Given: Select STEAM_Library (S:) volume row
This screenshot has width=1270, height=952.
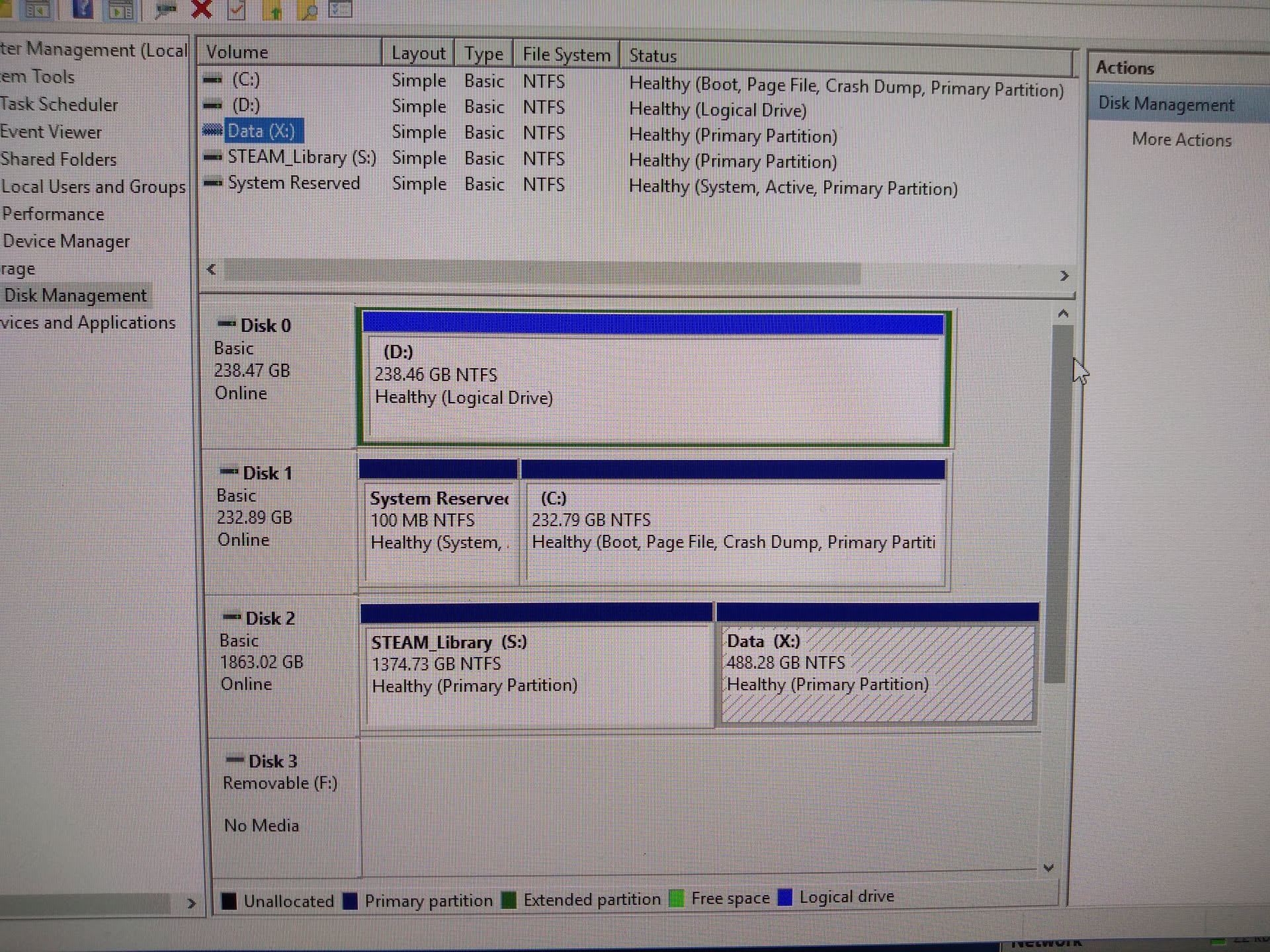Looking at the screenshot, I should (x=301, y=157).
